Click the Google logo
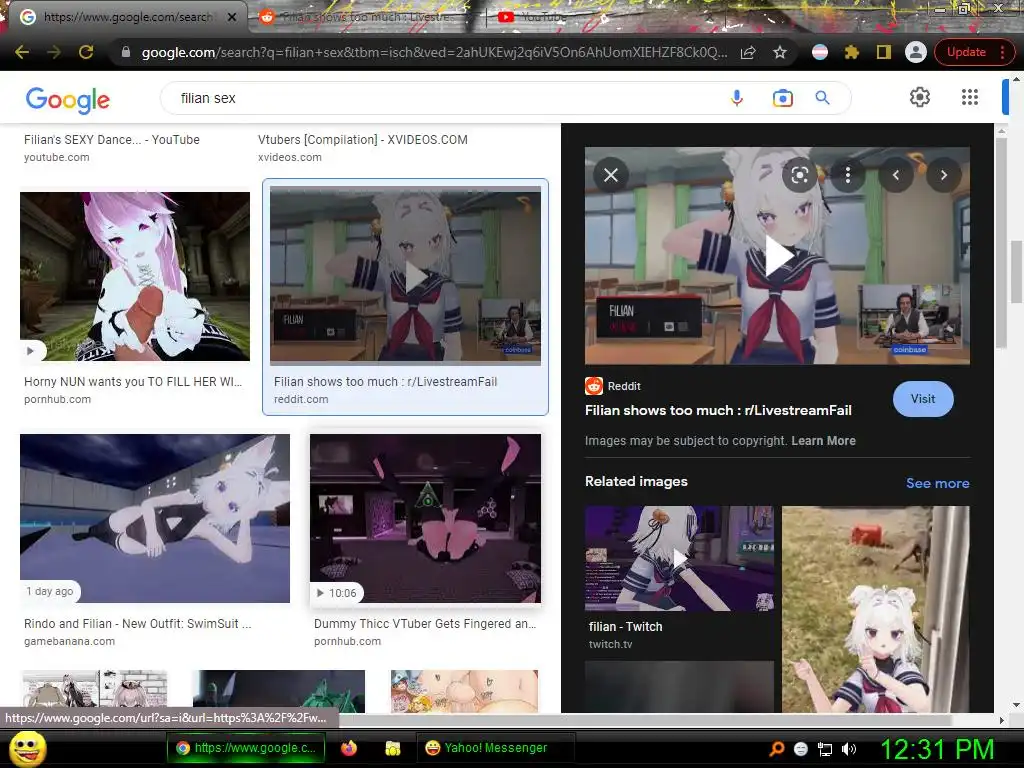 point(67,99)
